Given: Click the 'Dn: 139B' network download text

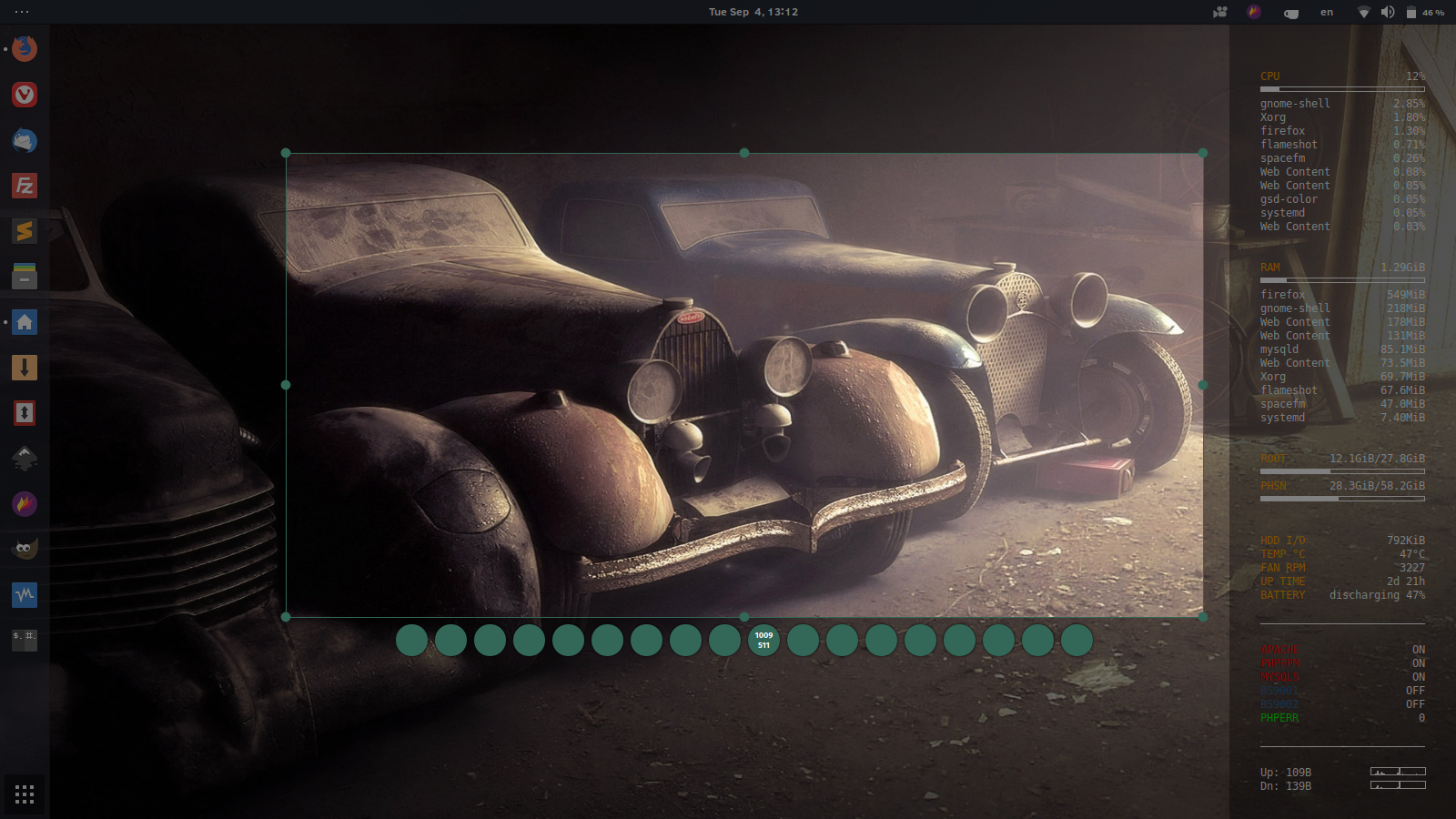Looking at the screenshot, I should pyautogui.click(x=1285, y=786).
